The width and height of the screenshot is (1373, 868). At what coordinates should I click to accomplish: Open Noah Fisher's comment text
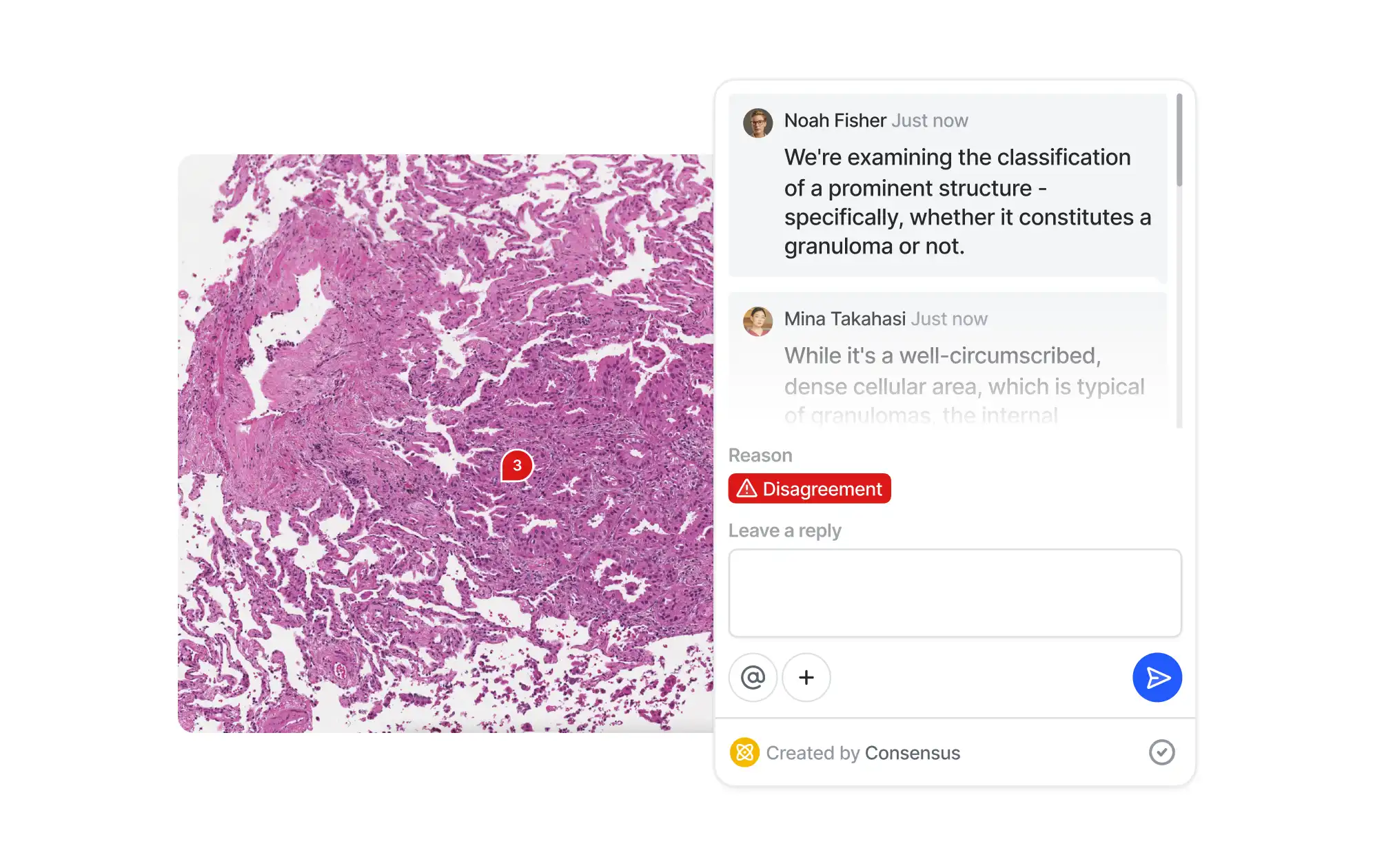click(x=968, y=202)
